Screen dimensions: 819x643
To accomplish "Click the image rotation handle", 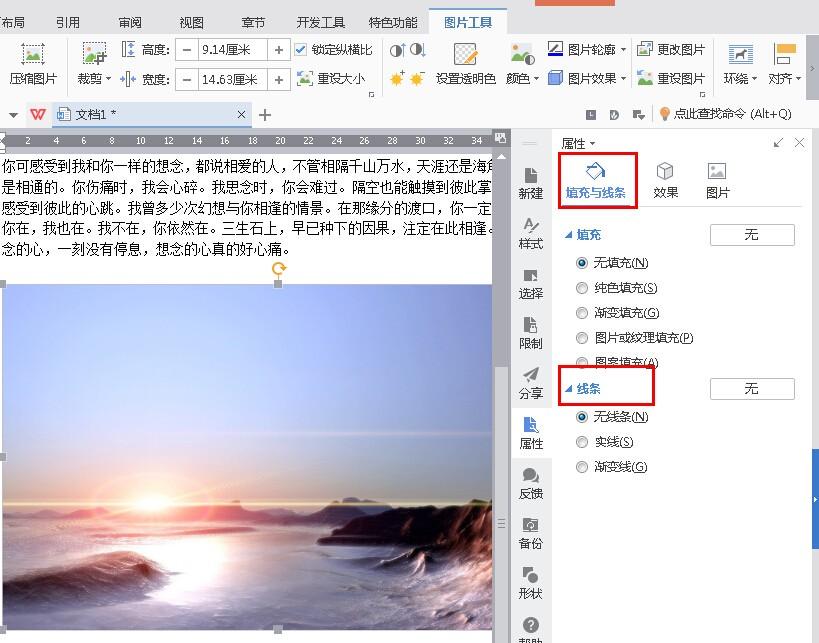I will [x=279, y=268].
